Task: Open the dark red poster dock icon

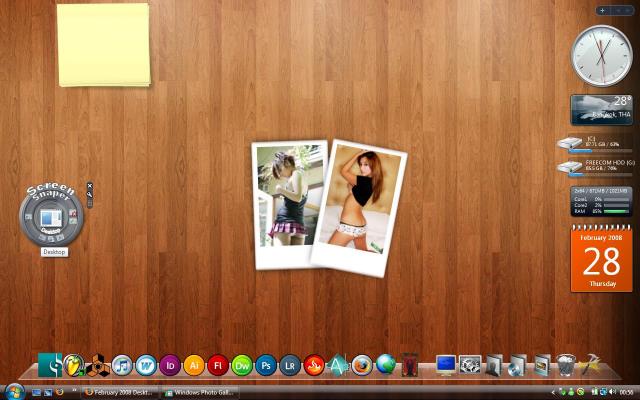Action: 409,365
